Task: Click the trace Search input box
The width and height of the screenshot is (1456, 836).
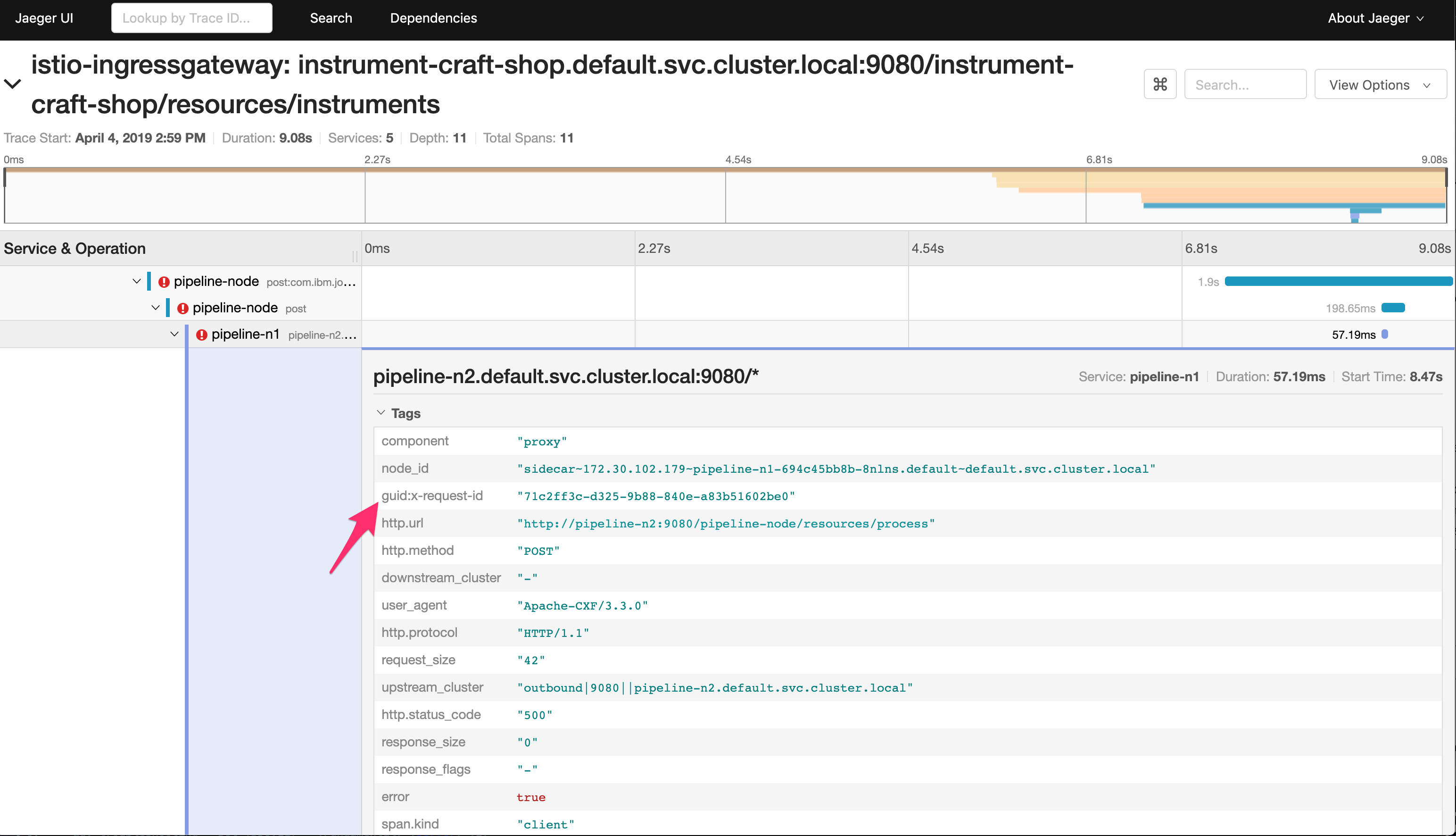Action: pos(1244,84)
